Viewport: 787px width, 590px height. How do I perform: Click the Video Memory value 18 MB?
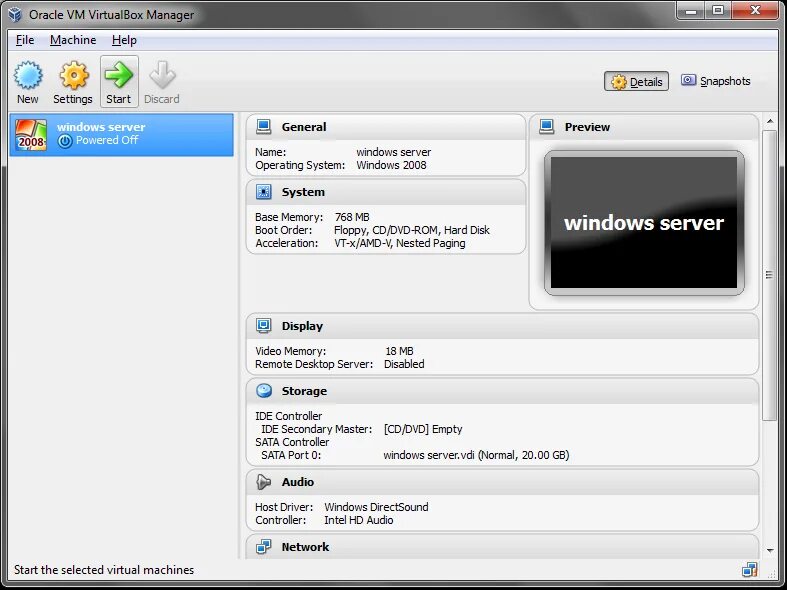(x=399, y=351)
